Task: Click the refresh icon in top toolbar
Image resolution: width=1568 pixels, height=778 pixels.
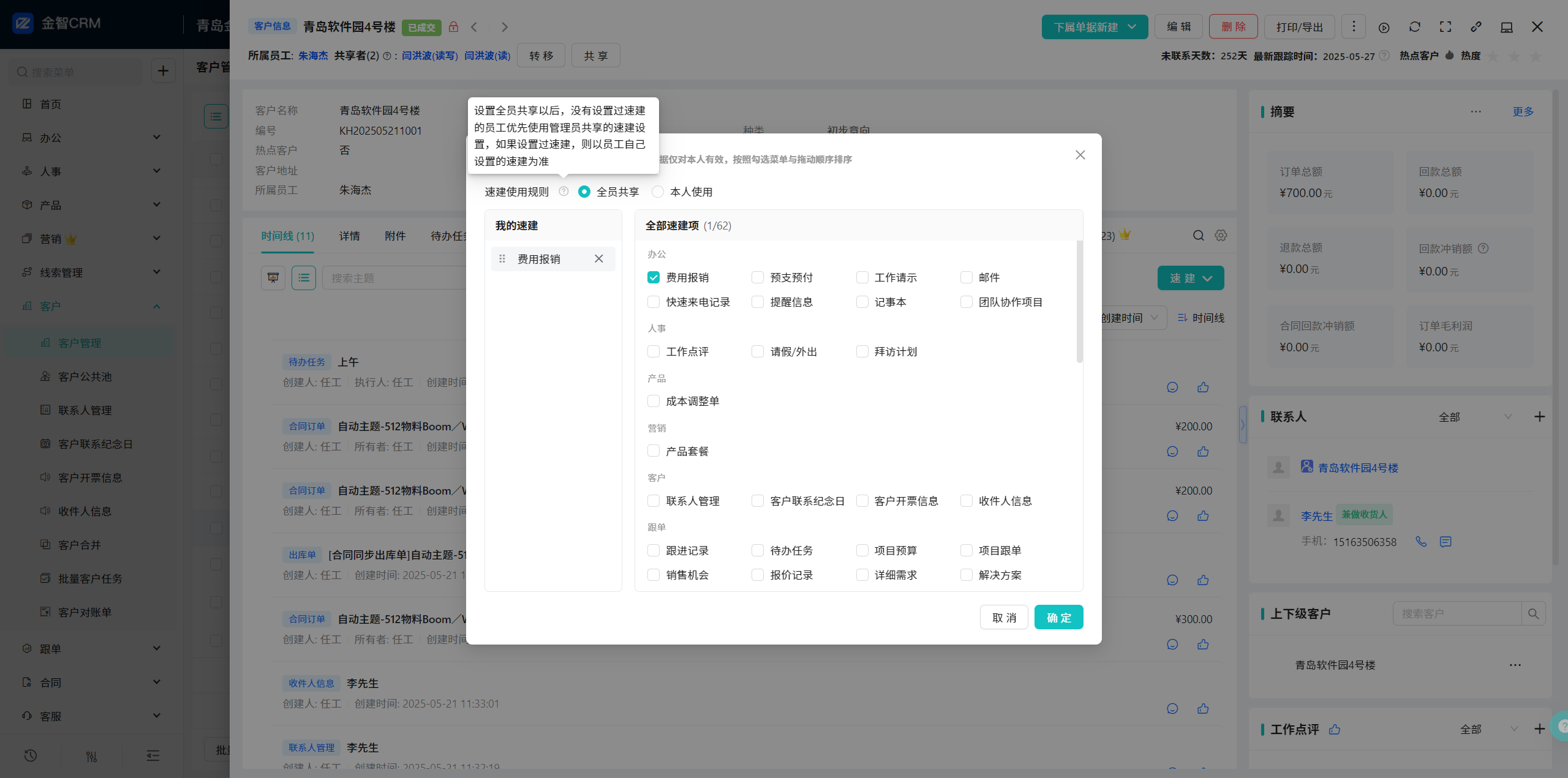Action: point(1414,27)
